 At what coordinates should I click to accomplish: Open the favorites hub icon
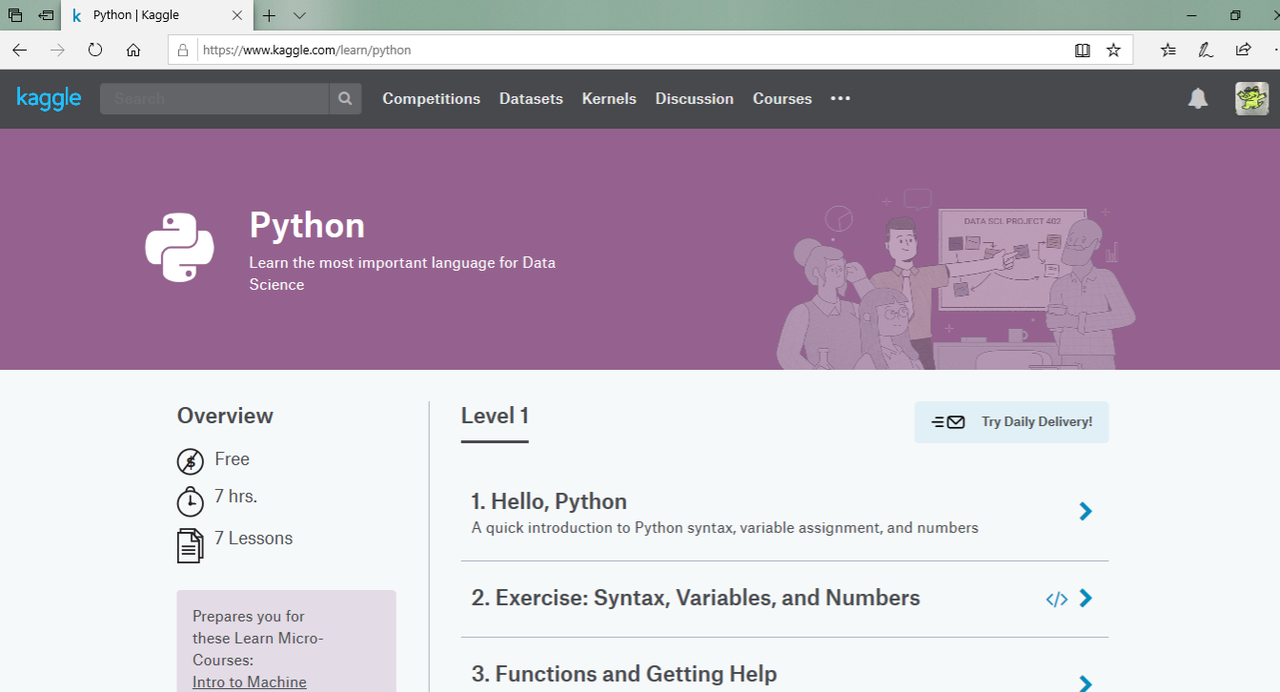coord(1169,50)
